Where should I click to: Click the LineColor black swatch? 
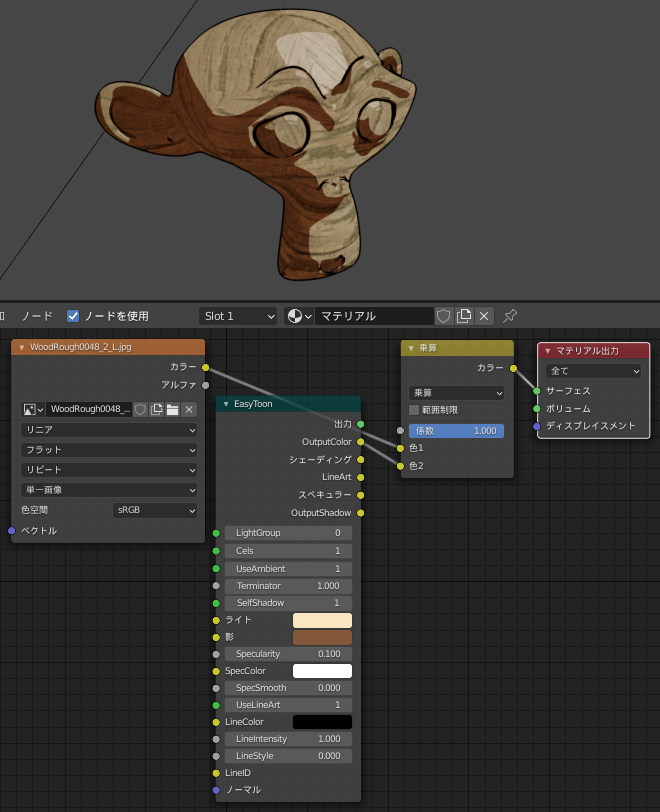coord(322,722)
